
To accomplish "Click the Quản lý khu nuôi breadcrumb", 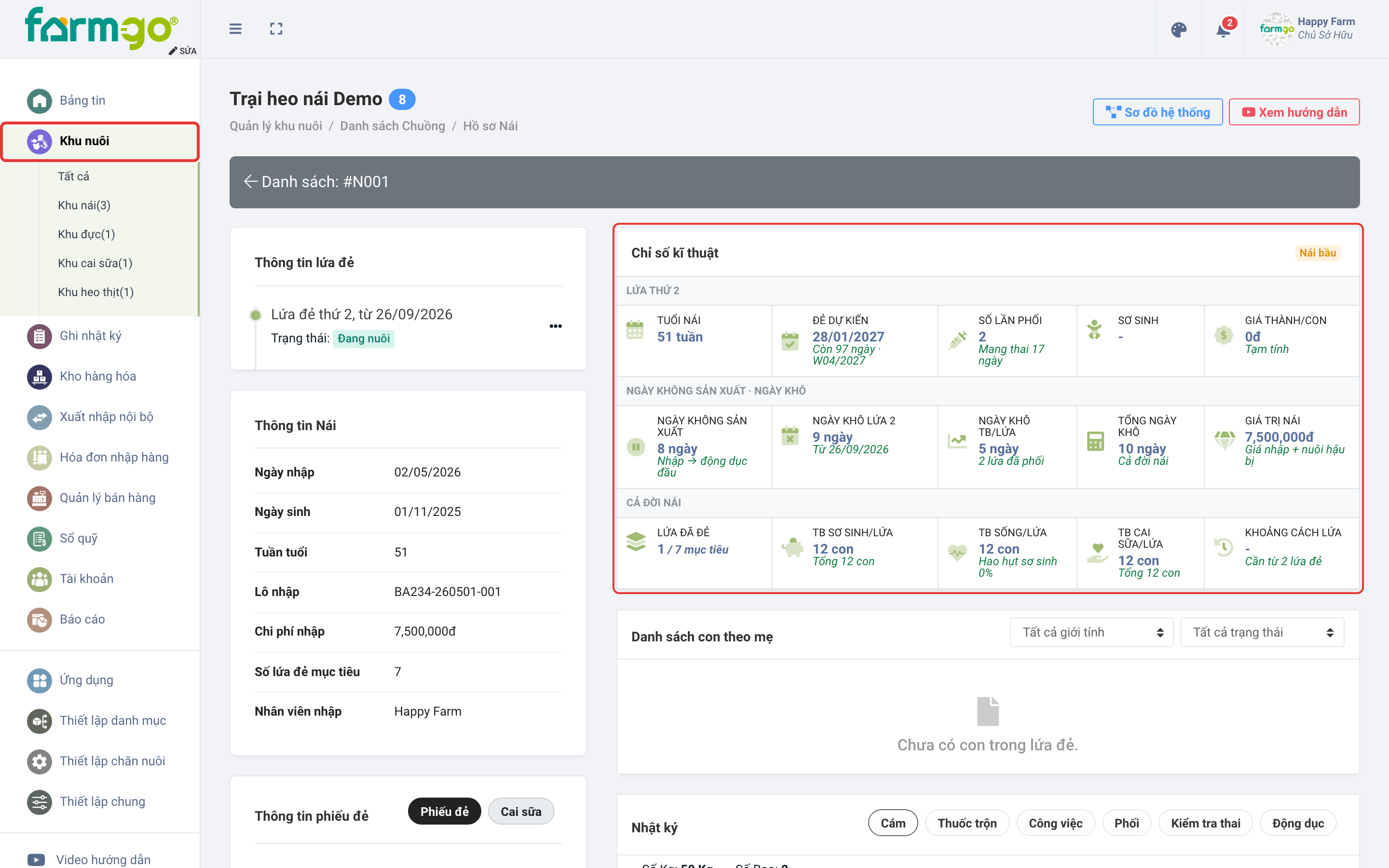I will tap(275, 126).
